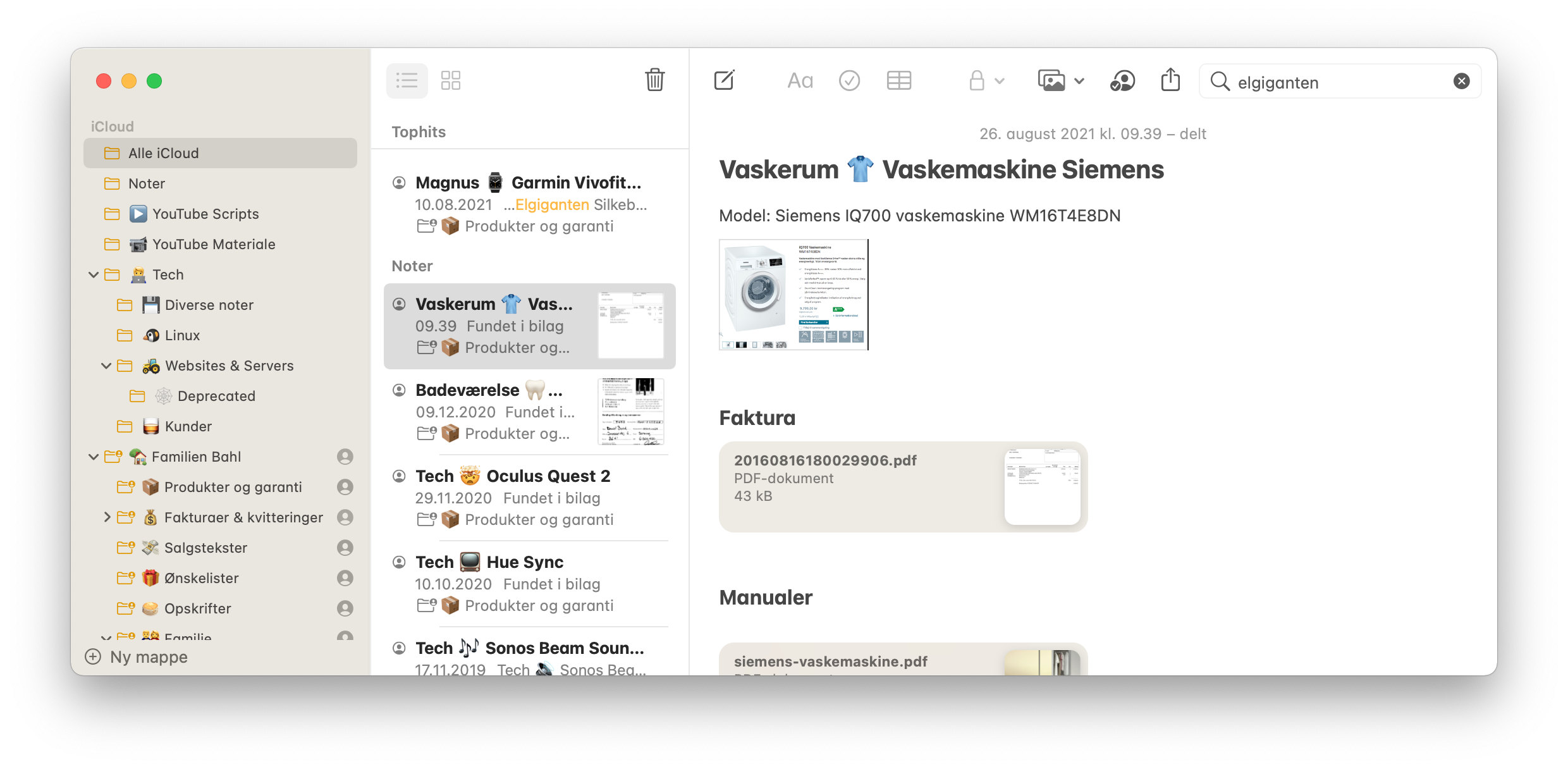Open the Salgstekster folder

220,548
